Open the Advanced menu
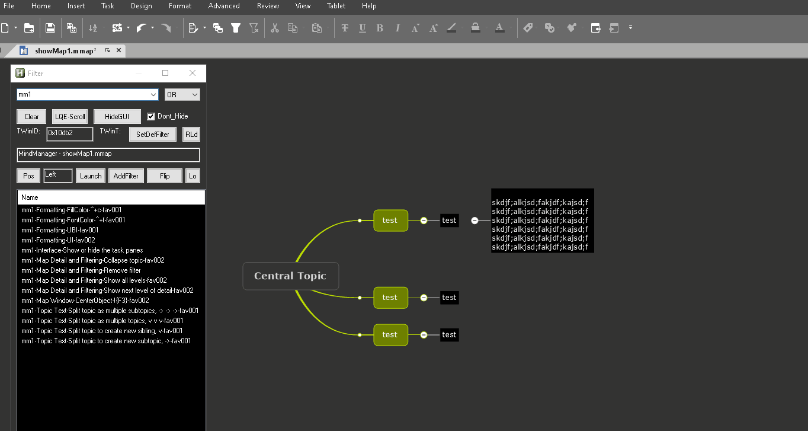The width and height of the screenshot is (808, 431). coord(224,6)
